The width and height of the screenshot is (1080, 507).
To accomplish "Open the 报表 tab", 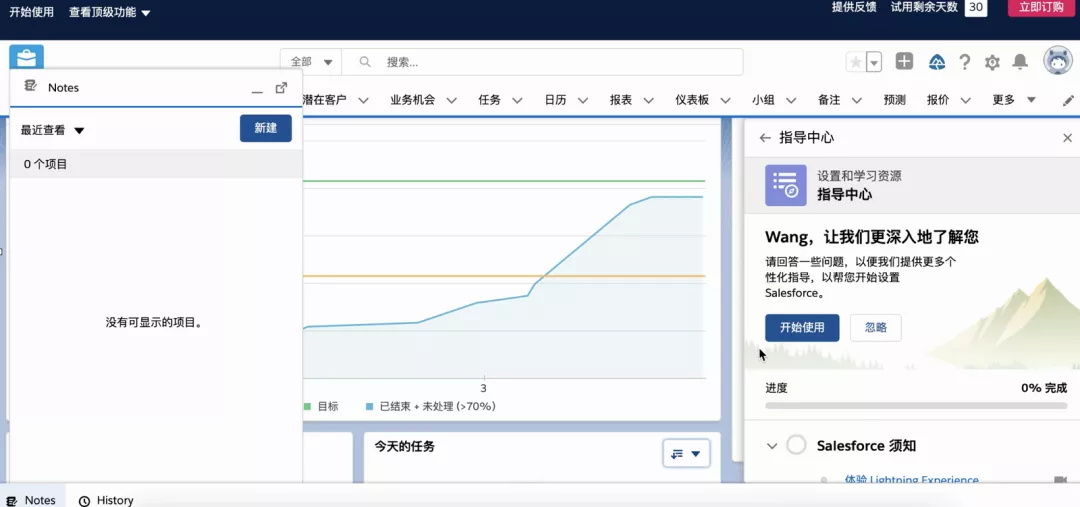I will coord(621,100).
